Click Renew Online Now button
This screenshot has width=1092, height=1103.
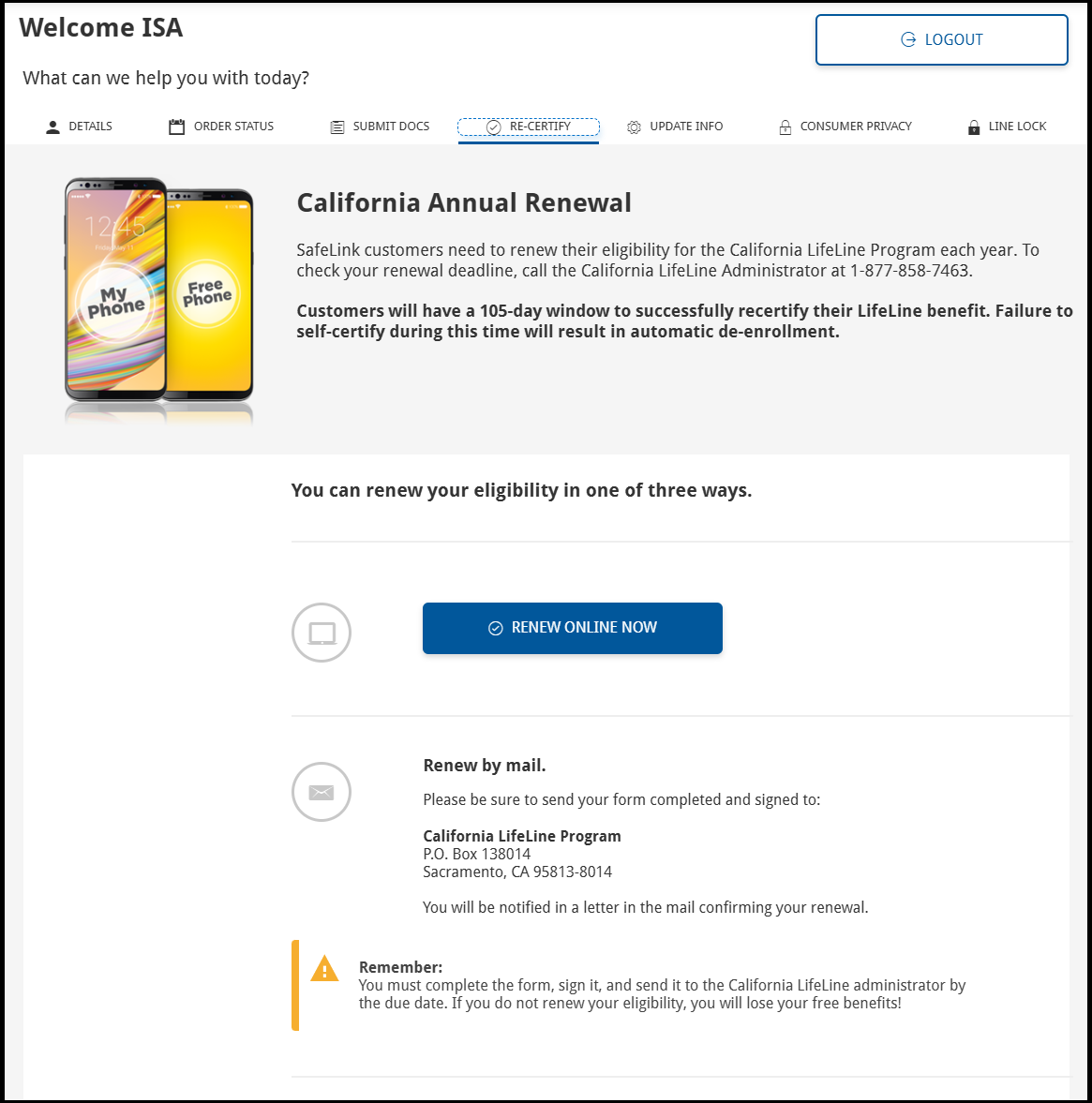click(x=572, y=628)
